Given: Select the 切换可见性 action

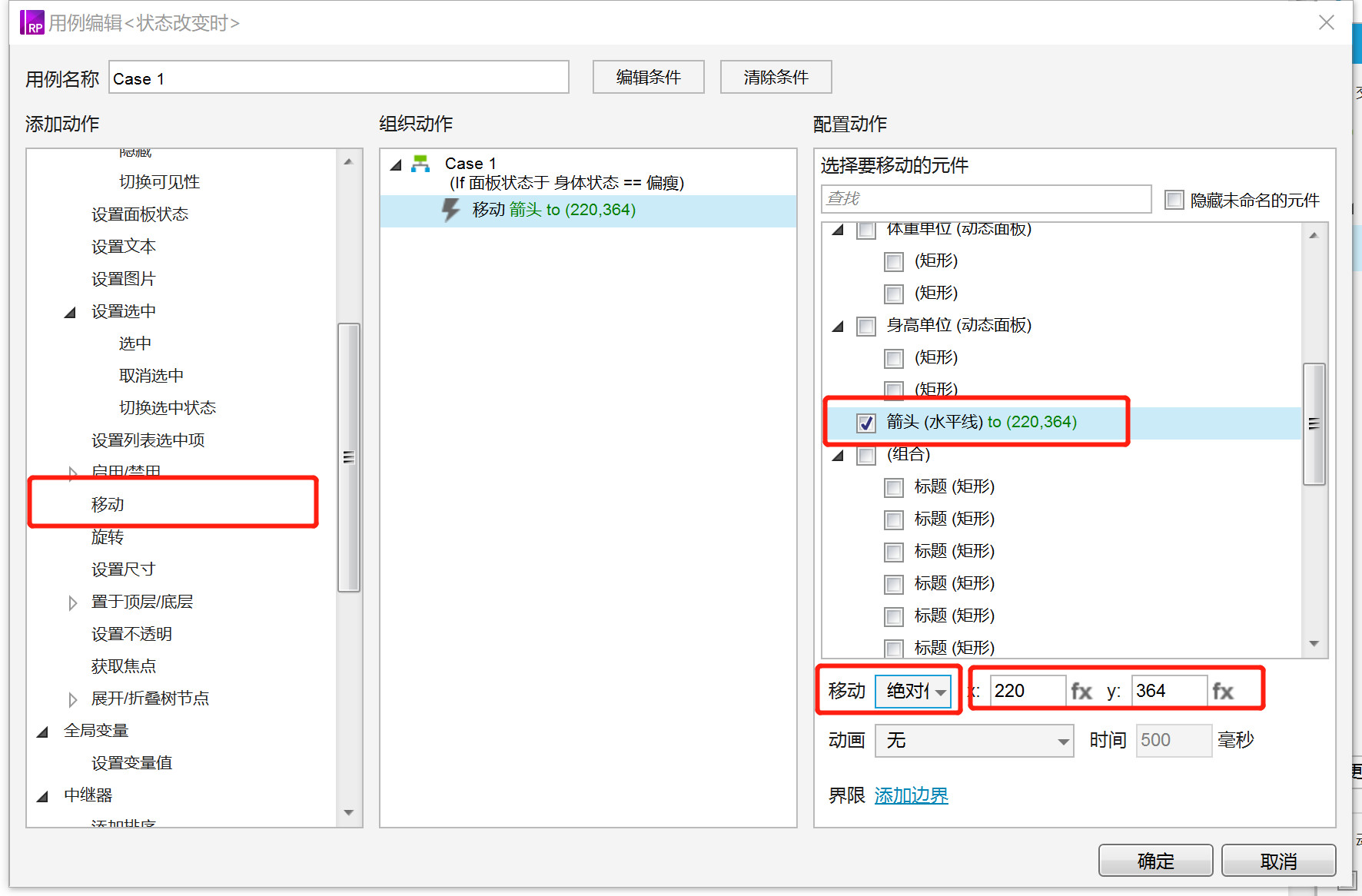Looking at the screenshot, I should point(159,182).
